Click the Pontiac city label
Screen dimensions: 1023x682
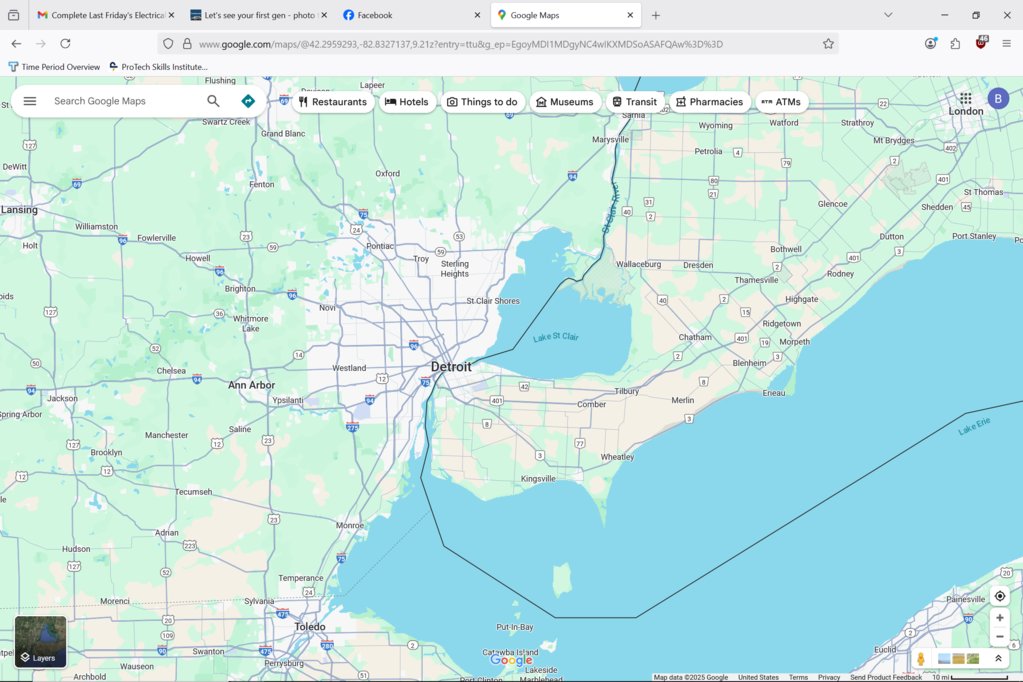(x=380, y=246)
